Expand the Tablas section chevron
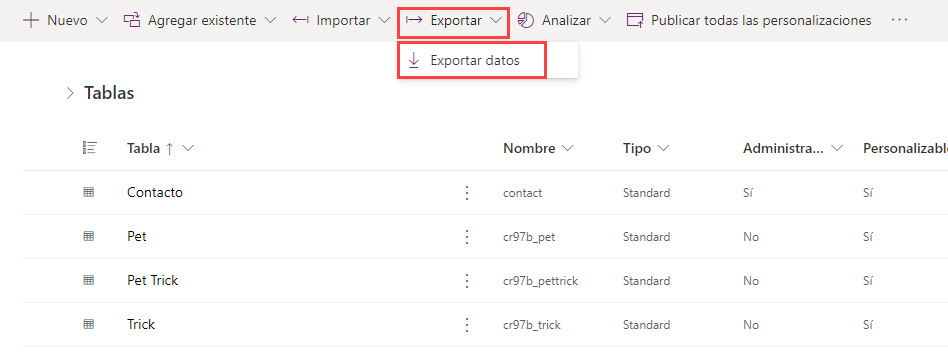 pyautogui.click(x=70, y=93)
